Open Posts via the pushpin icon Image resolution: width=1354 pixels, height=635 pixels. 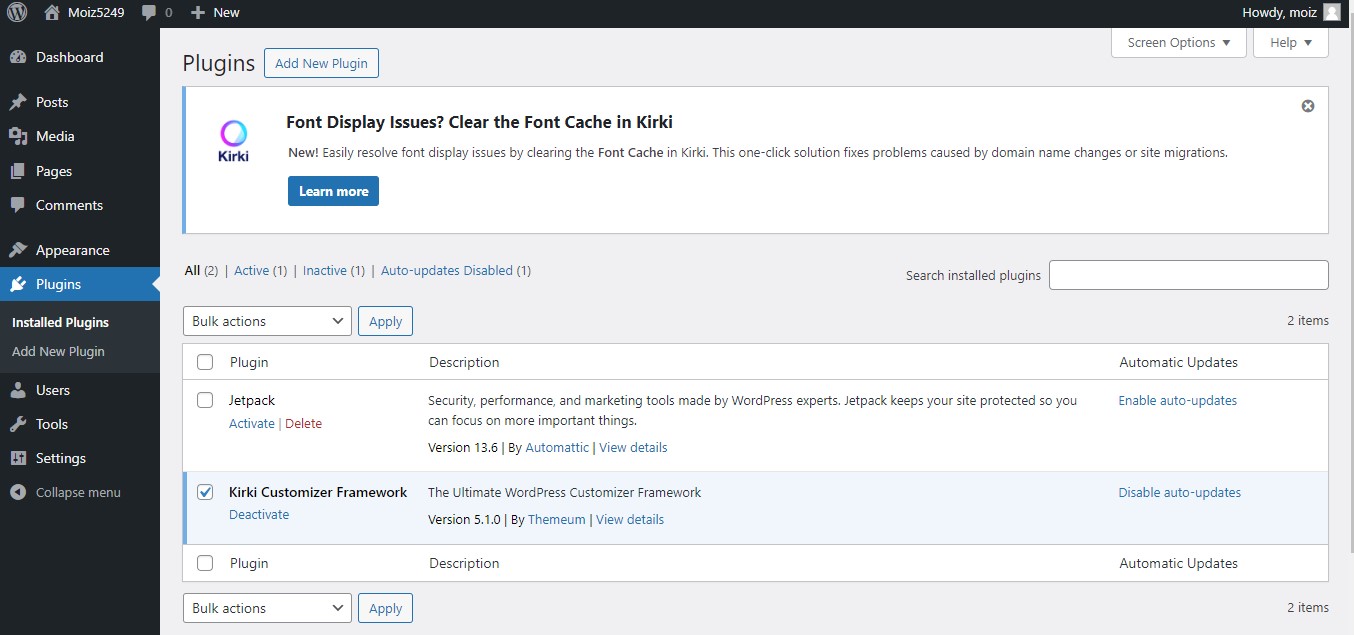click(x=18, y=102)
